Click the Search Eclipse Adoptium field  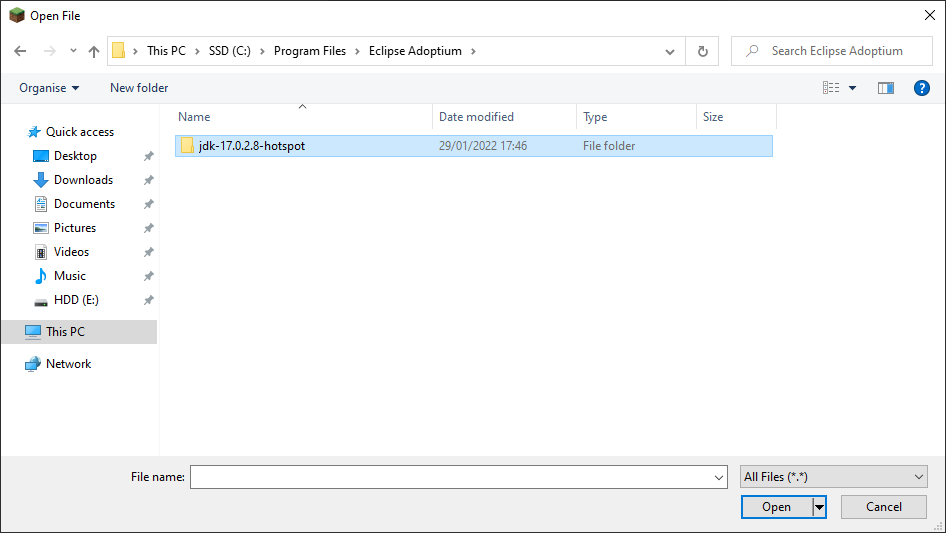[x=840, y=51]
